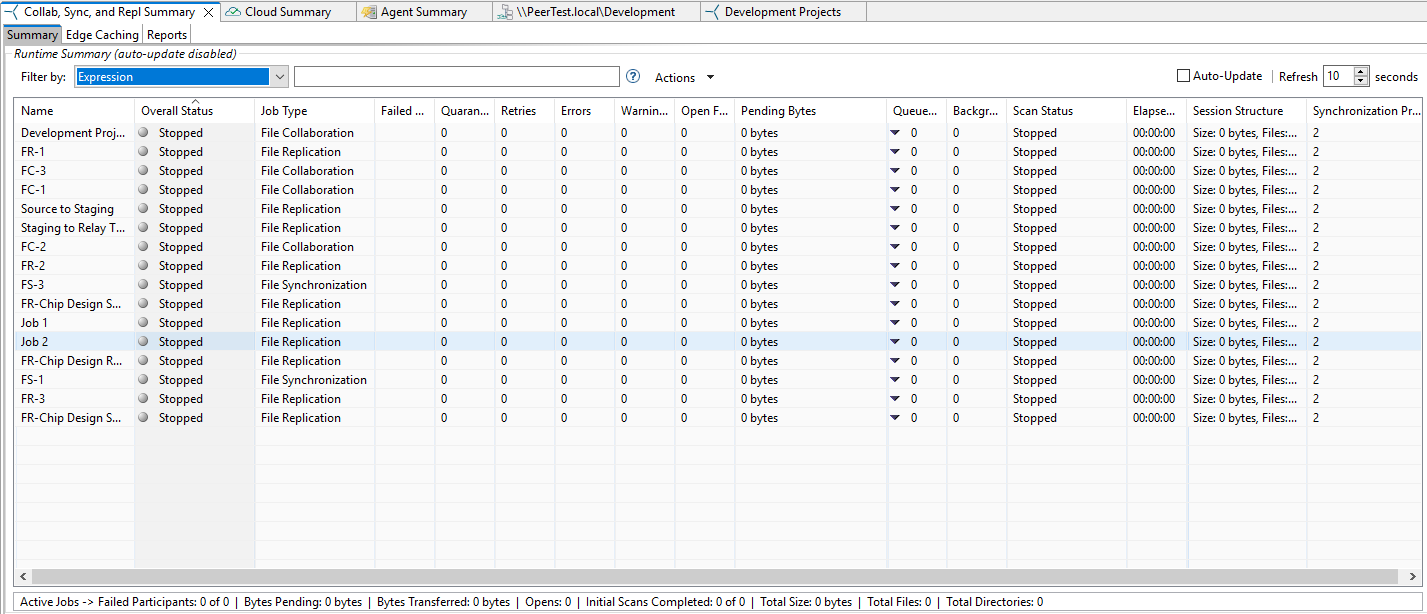Image resolution: width=1427 pixels, height=614 pixels.
Task: Click the Cloud Summary tab's cloud icon
Action: (233, 12)
